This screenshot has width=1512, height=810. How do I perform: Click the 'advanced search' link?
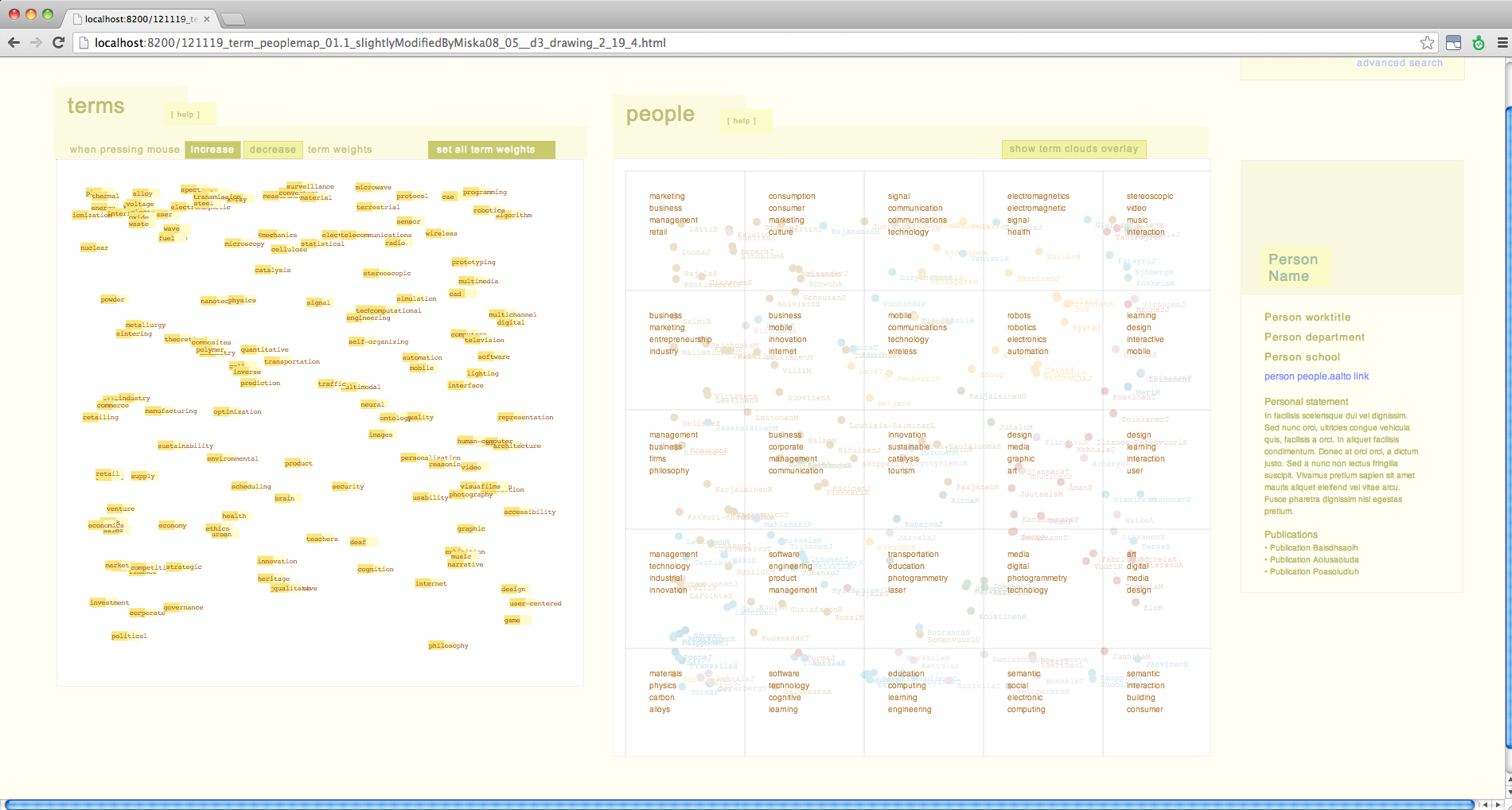tap(1399, 63)
